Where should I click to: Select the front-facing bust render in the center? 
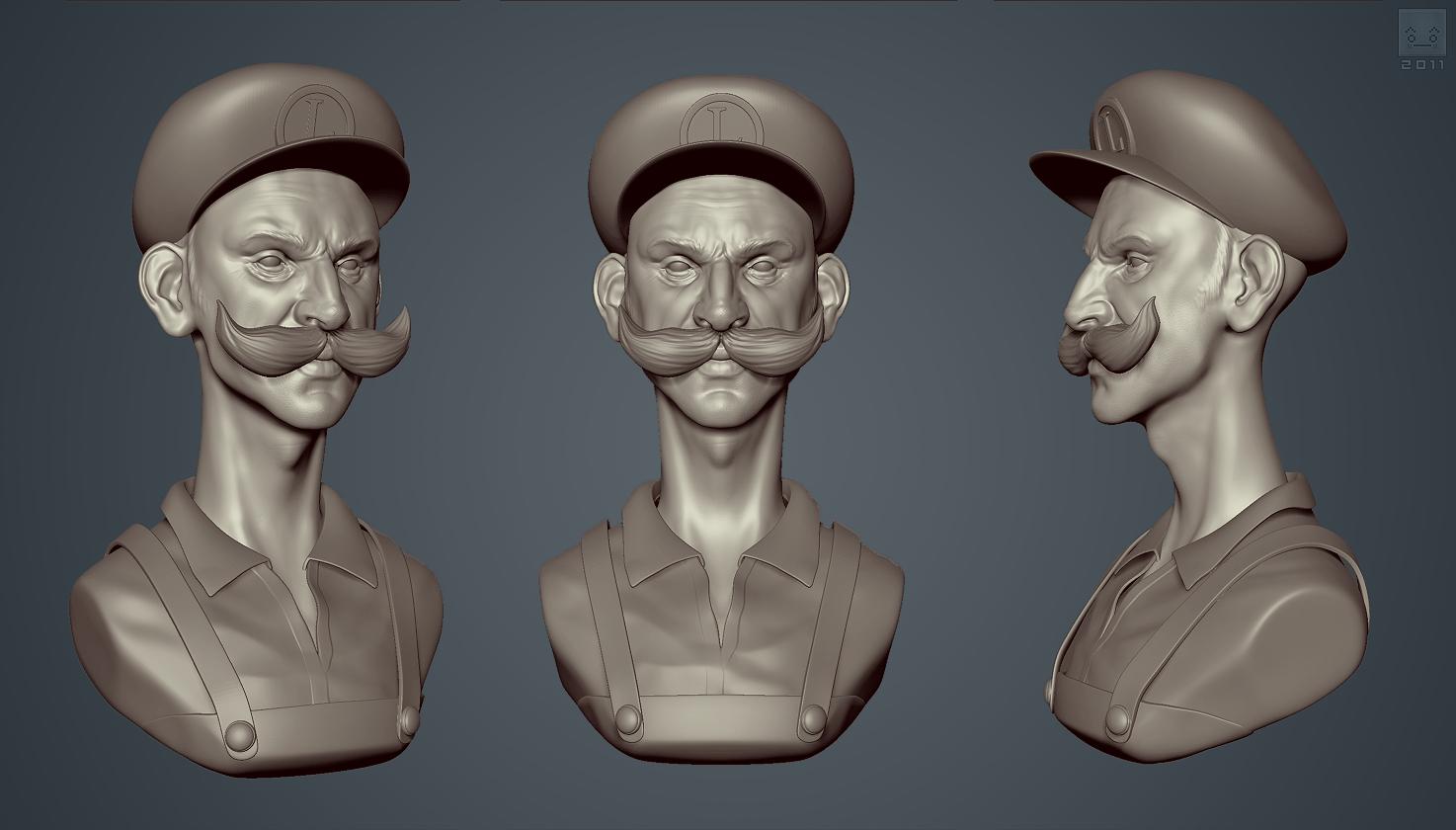point(722,420)
